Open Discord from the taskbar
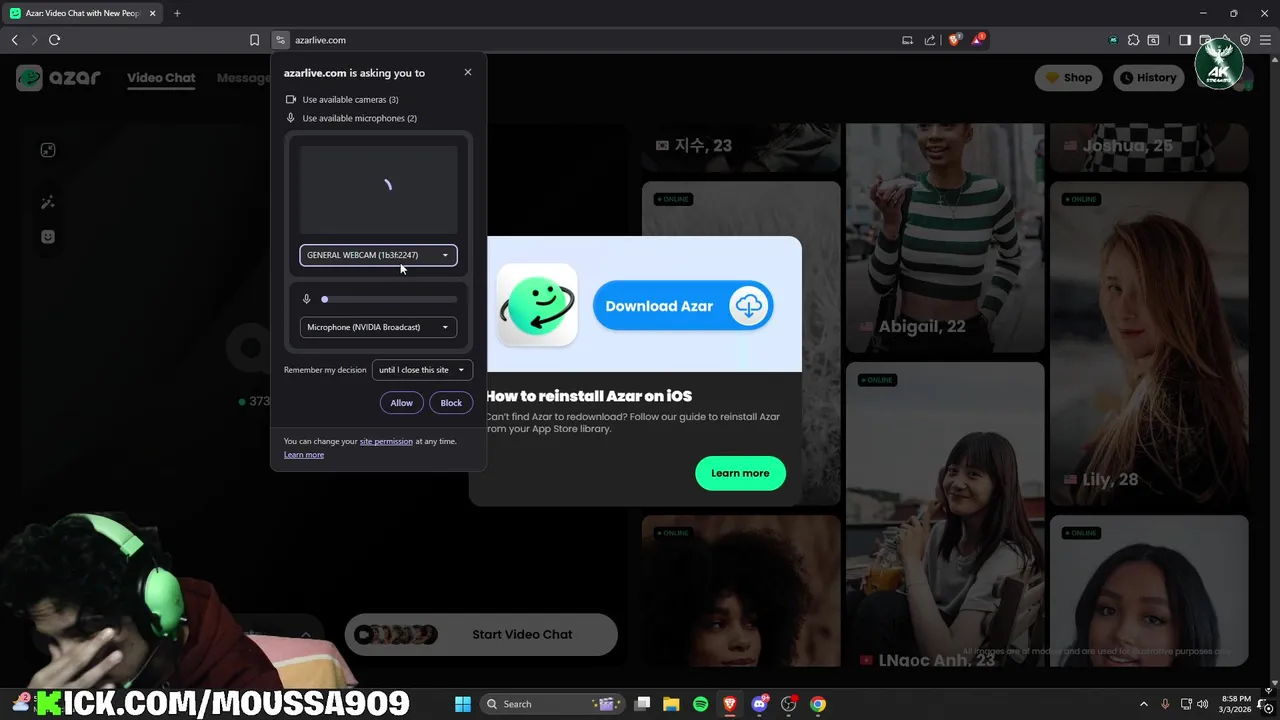This screenshot has width=1280, height=720. tap(760, 704)
